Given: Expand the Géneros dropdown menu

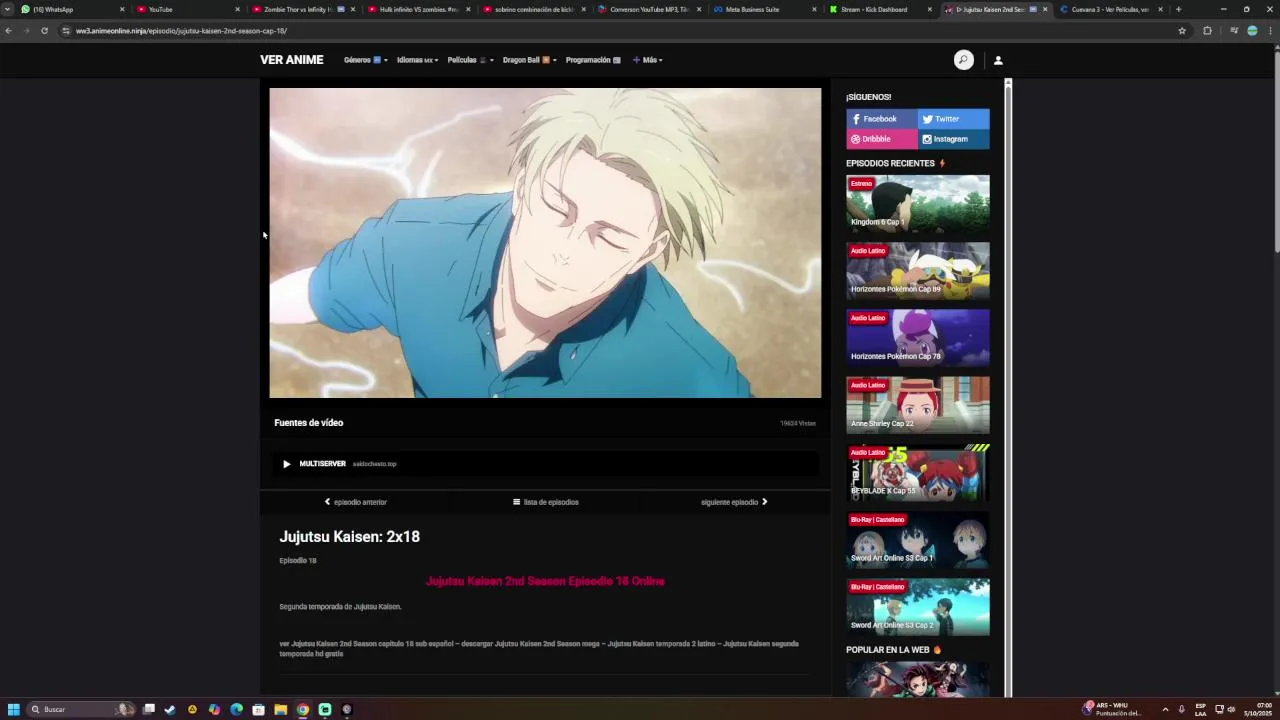Looking at the screenshot, I should [x=365, y=60].
